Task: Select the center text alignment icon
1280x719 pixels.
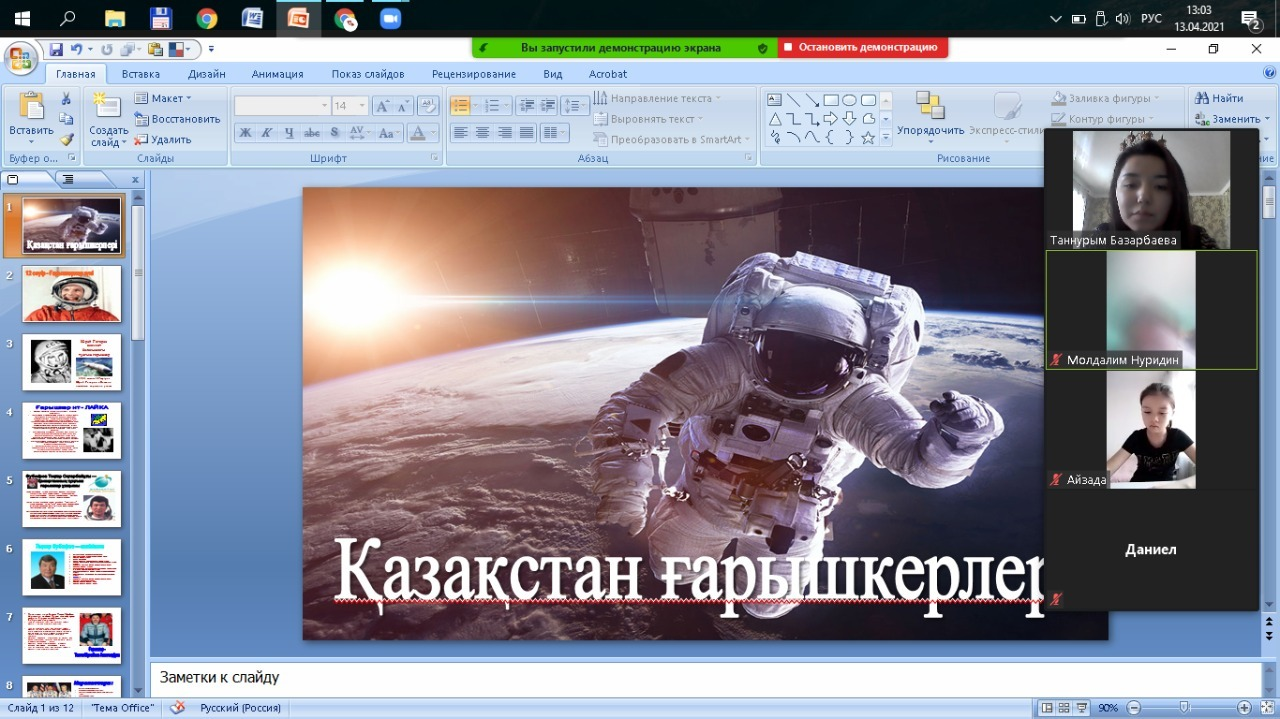Action: click(x=484, y=131)
